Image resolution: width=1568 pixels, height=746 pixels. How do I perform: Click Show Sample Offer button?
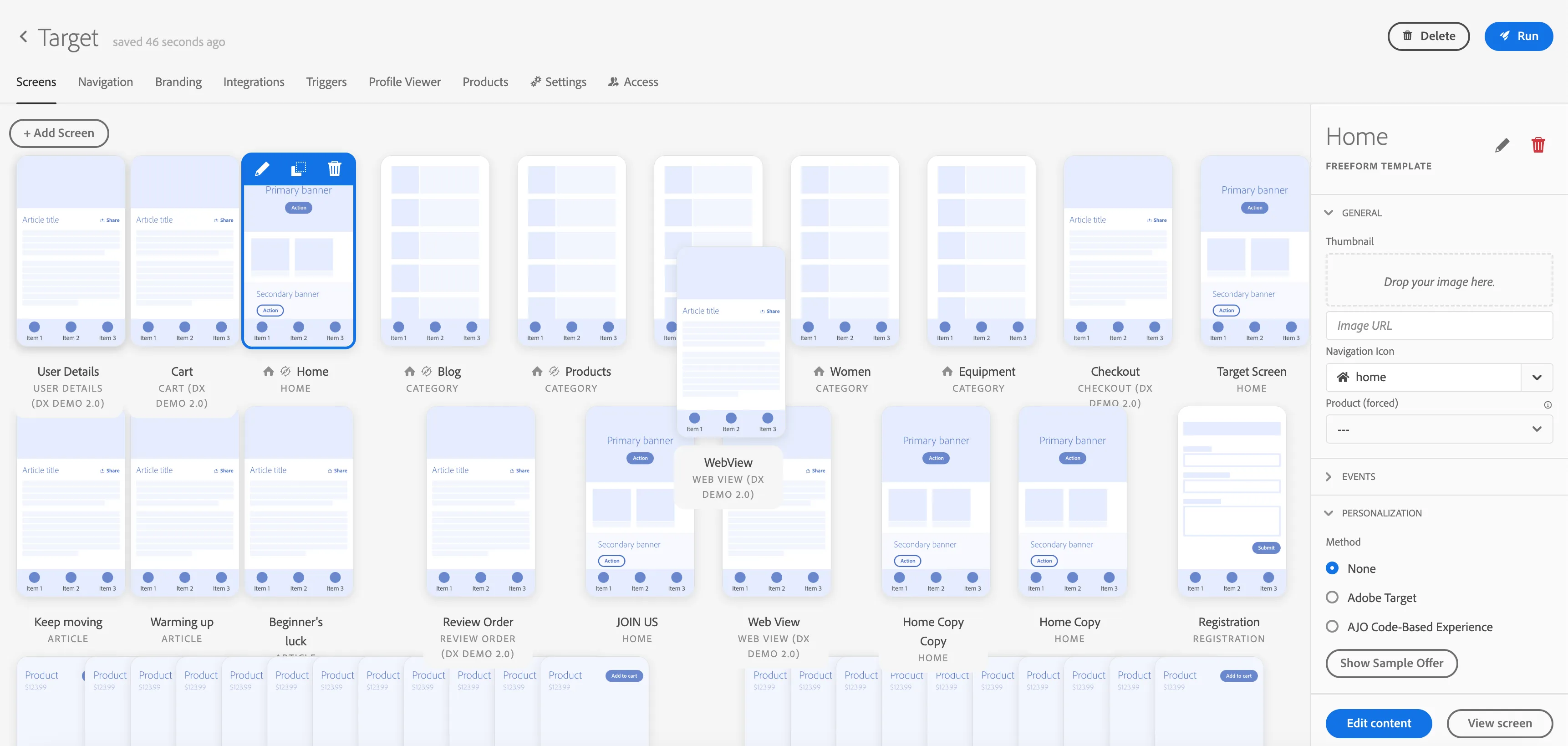[1391, 663]
